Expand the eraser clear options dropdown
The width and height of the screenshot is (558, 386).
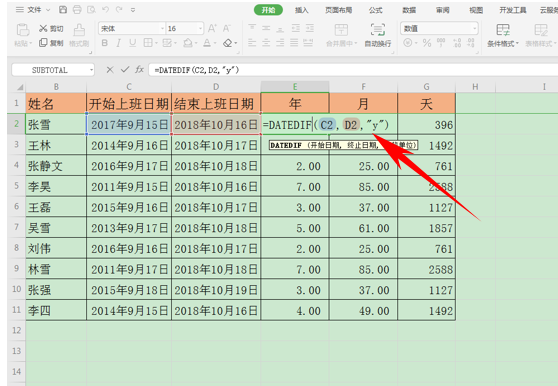(236, 43)
